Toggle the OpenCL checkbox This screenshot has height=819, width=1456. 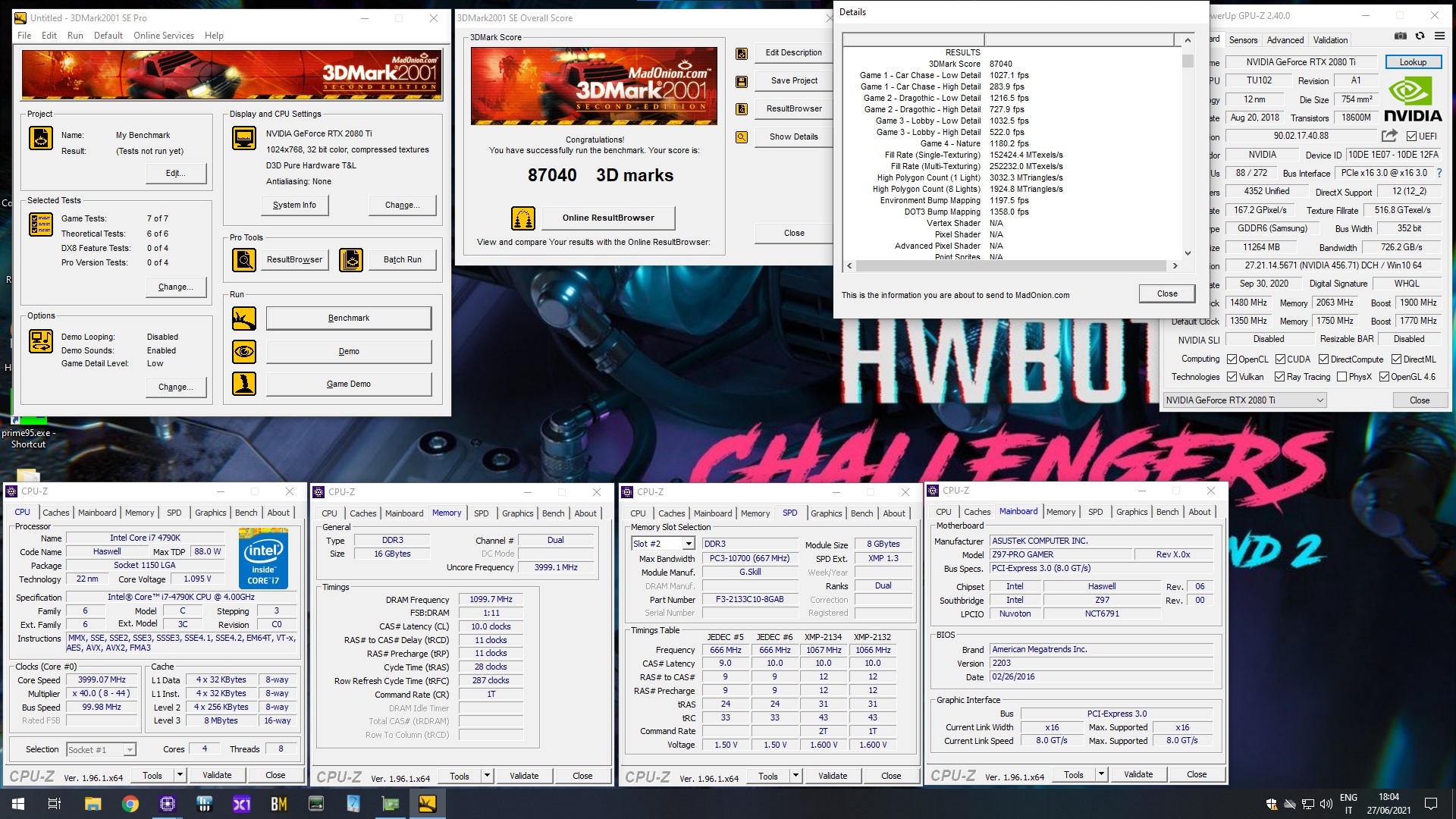click(1232, 359)
